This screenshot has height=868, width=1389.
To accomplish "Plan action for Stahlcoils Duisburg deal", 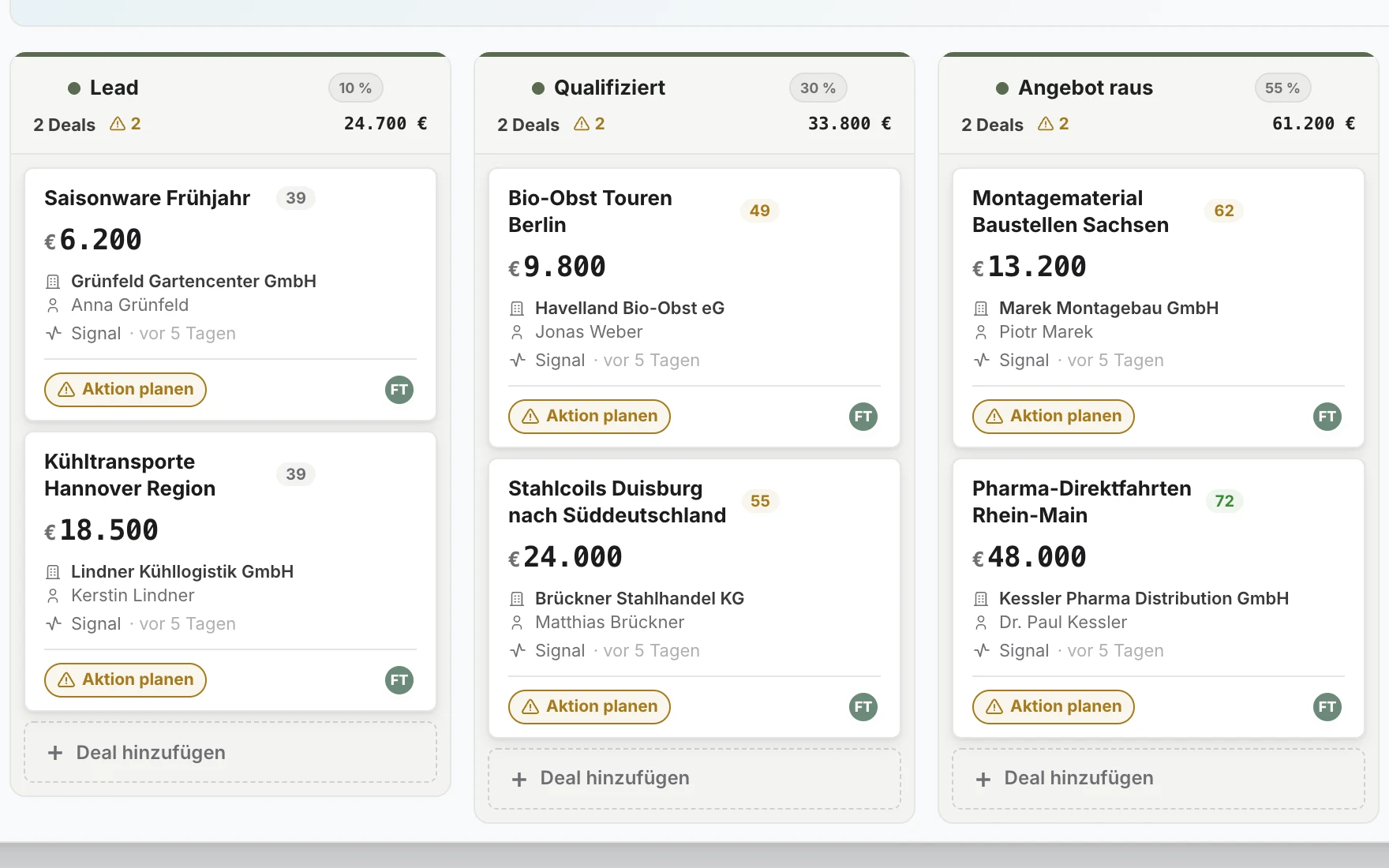I will point(590,707).
